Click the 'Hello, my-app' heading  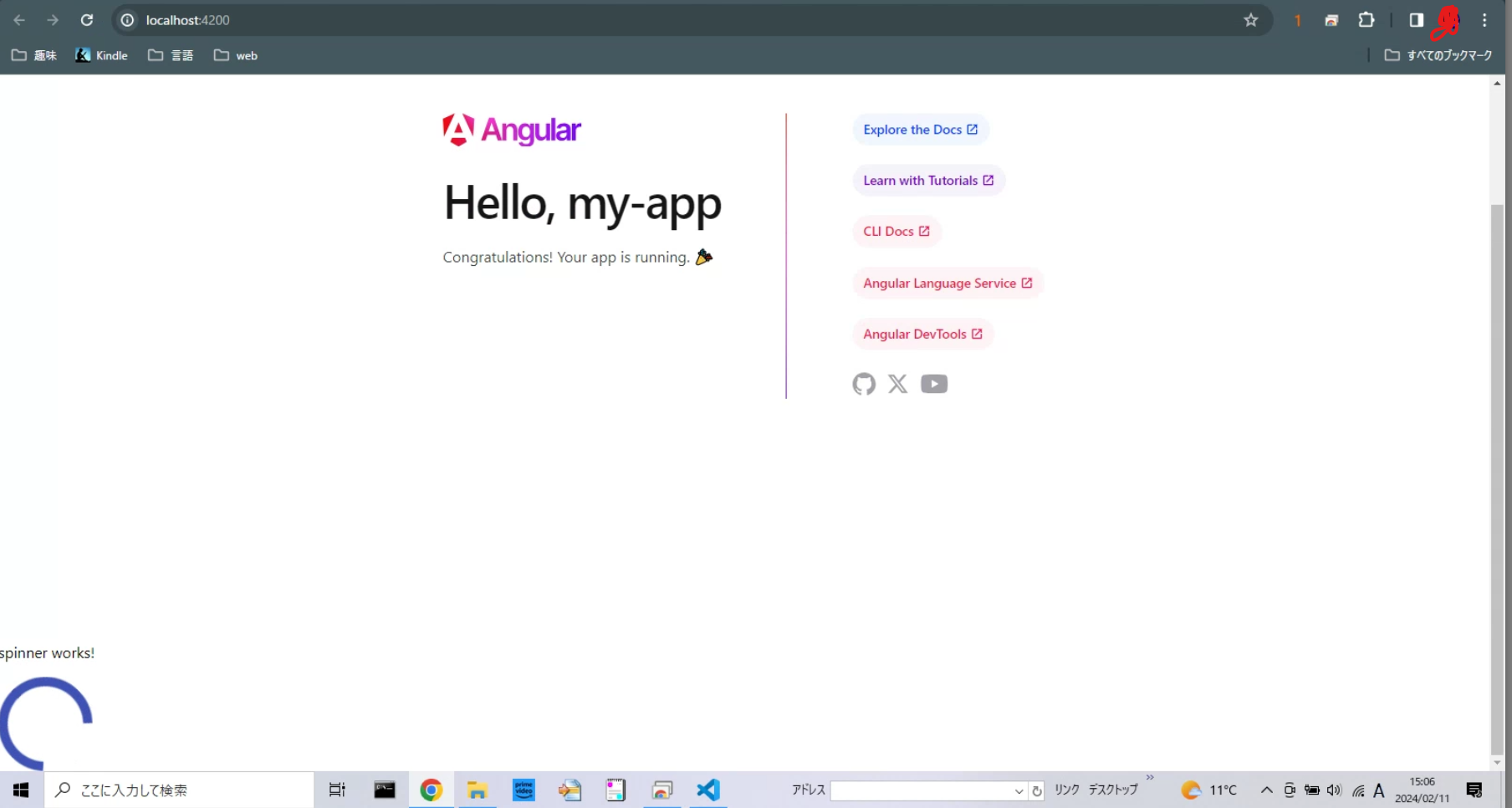point(583,203)
